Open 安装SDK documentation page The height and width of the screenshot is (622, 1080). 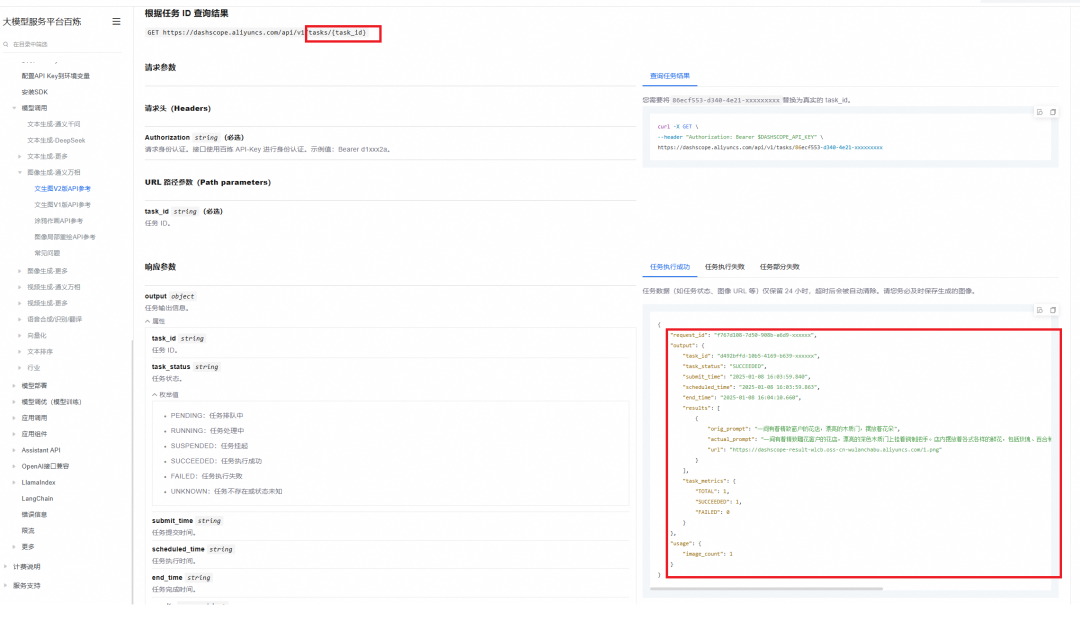pyautogui.click(x=34, y=92)
